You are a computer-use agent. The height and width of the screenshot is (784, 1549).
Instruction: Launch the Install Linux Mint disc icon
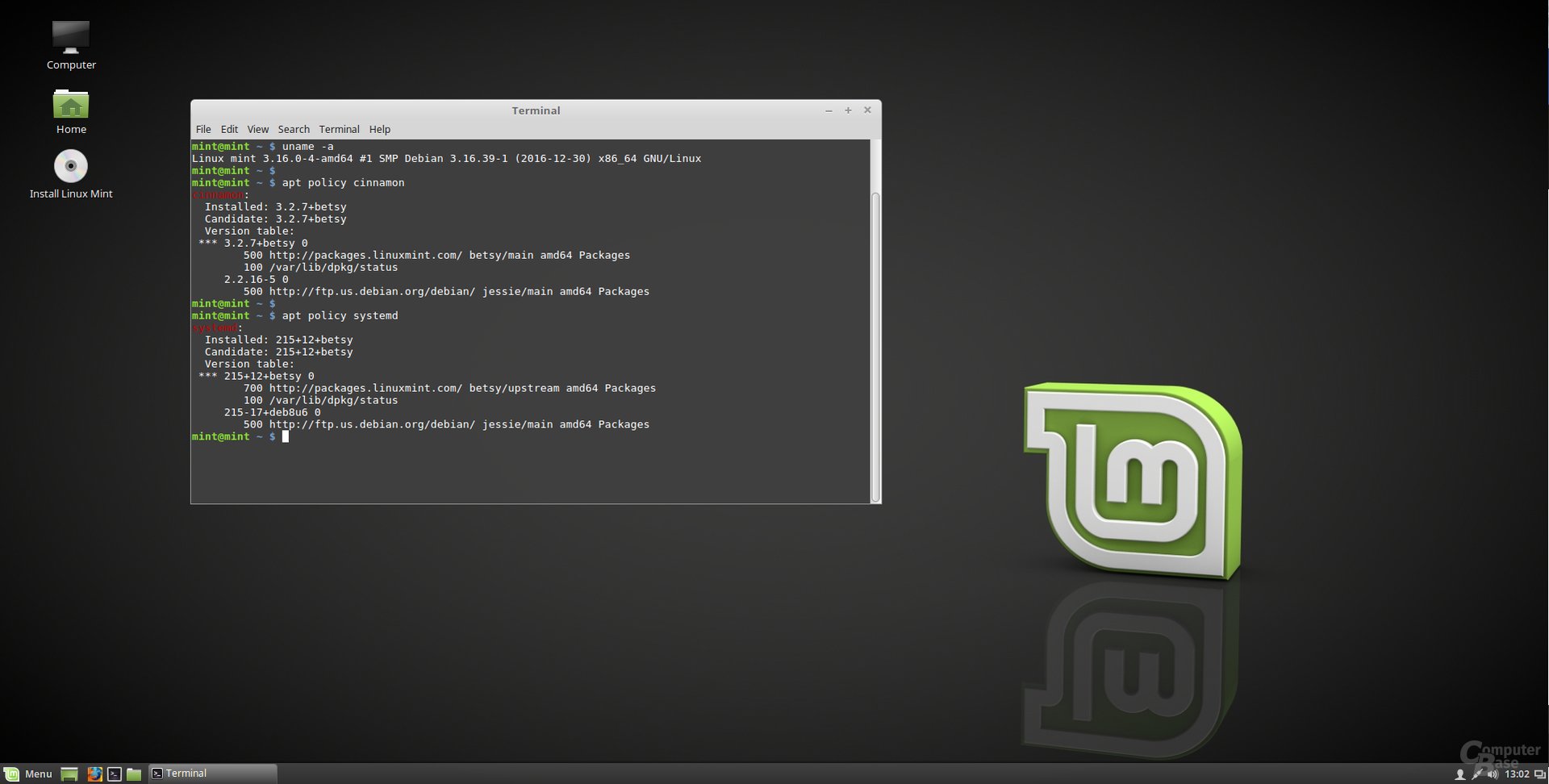click(71, 174)
